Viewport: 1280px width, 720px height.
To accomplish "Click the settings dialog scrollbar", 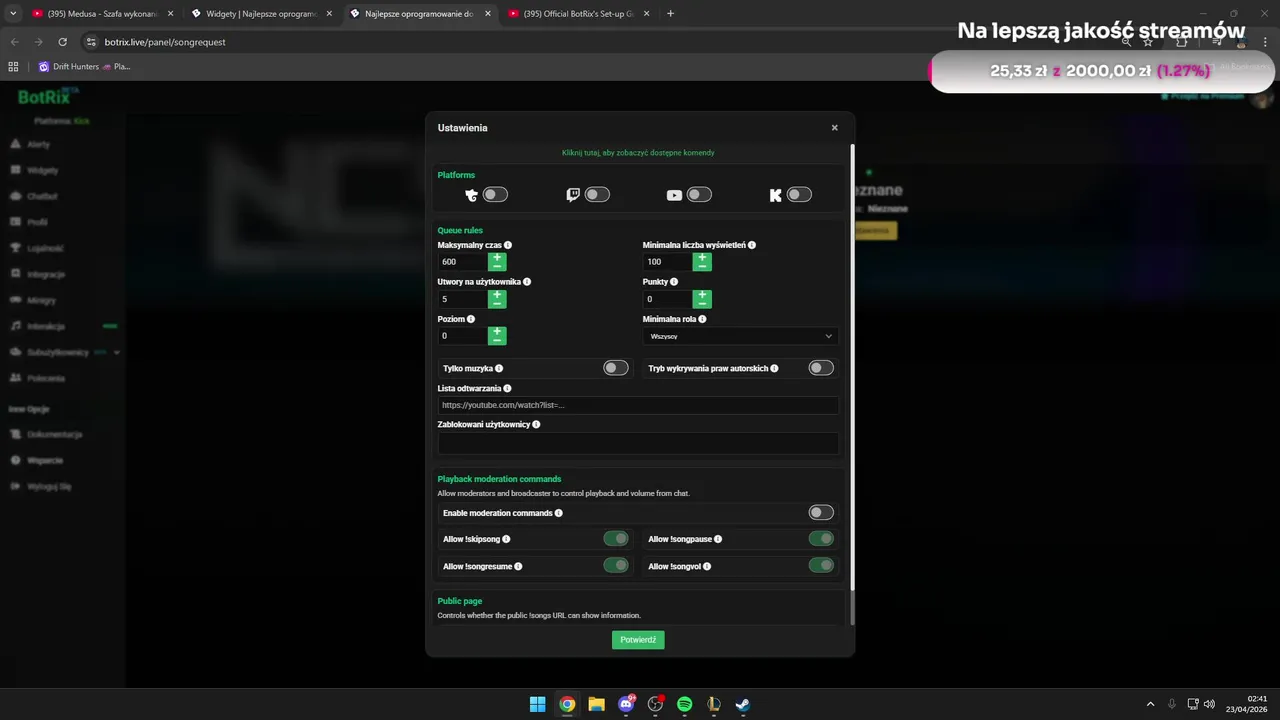I will pyautogui.click(x=852, y=367).
